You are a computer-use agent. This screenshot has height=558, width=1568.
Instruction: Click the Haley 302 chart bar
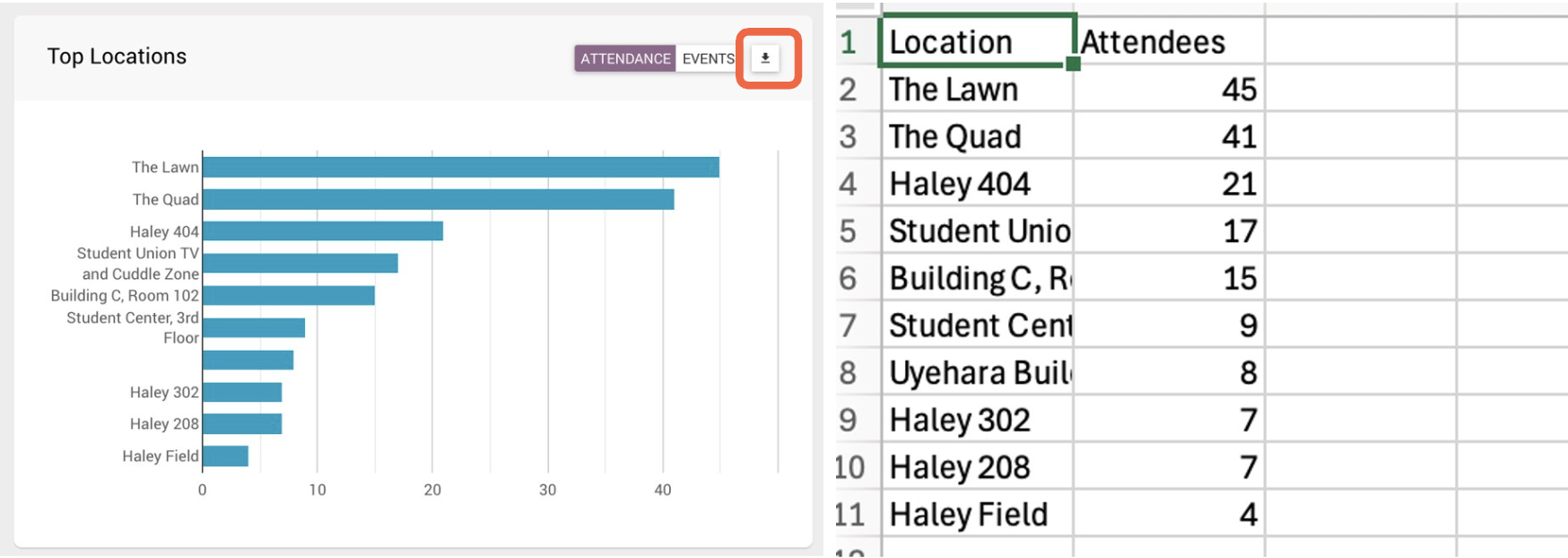(x=242, y=392)
